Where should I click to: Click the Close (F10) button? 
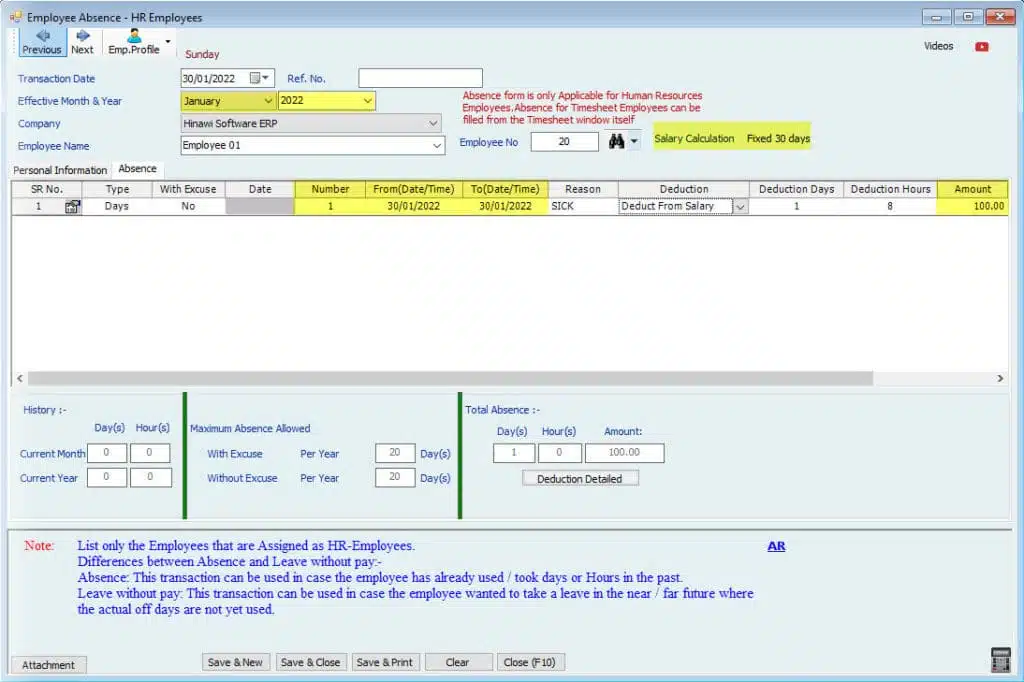(x=530, y=662)
